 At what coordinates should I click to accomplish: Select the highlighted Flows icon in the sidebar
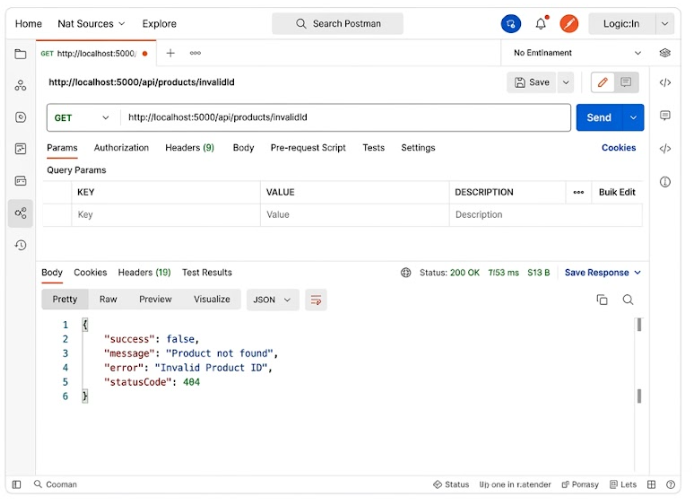(x=20, y=213)
